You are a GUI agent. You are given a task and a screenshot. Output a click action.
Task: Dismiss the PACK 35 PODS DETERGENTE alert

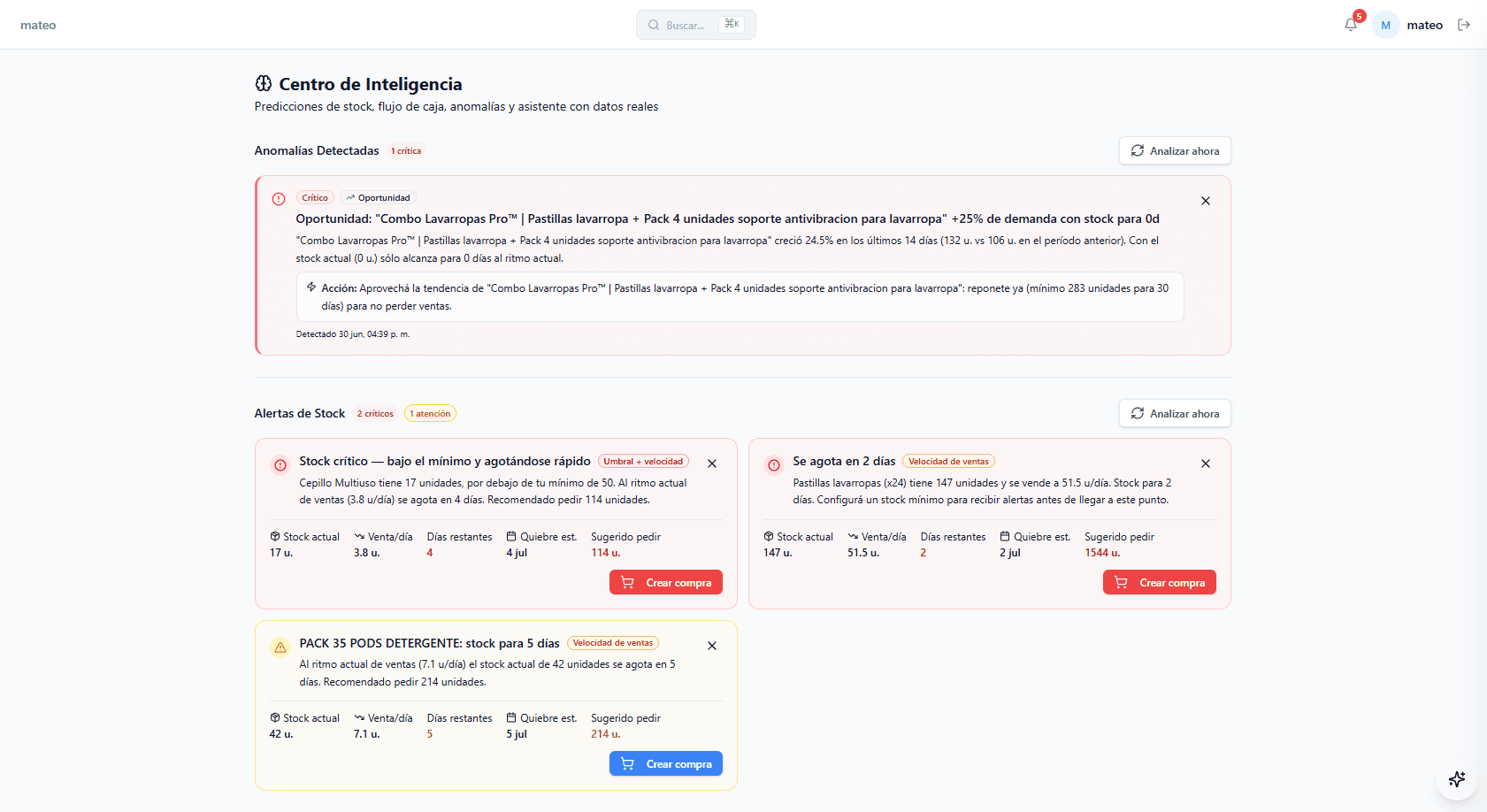point(712,646)
